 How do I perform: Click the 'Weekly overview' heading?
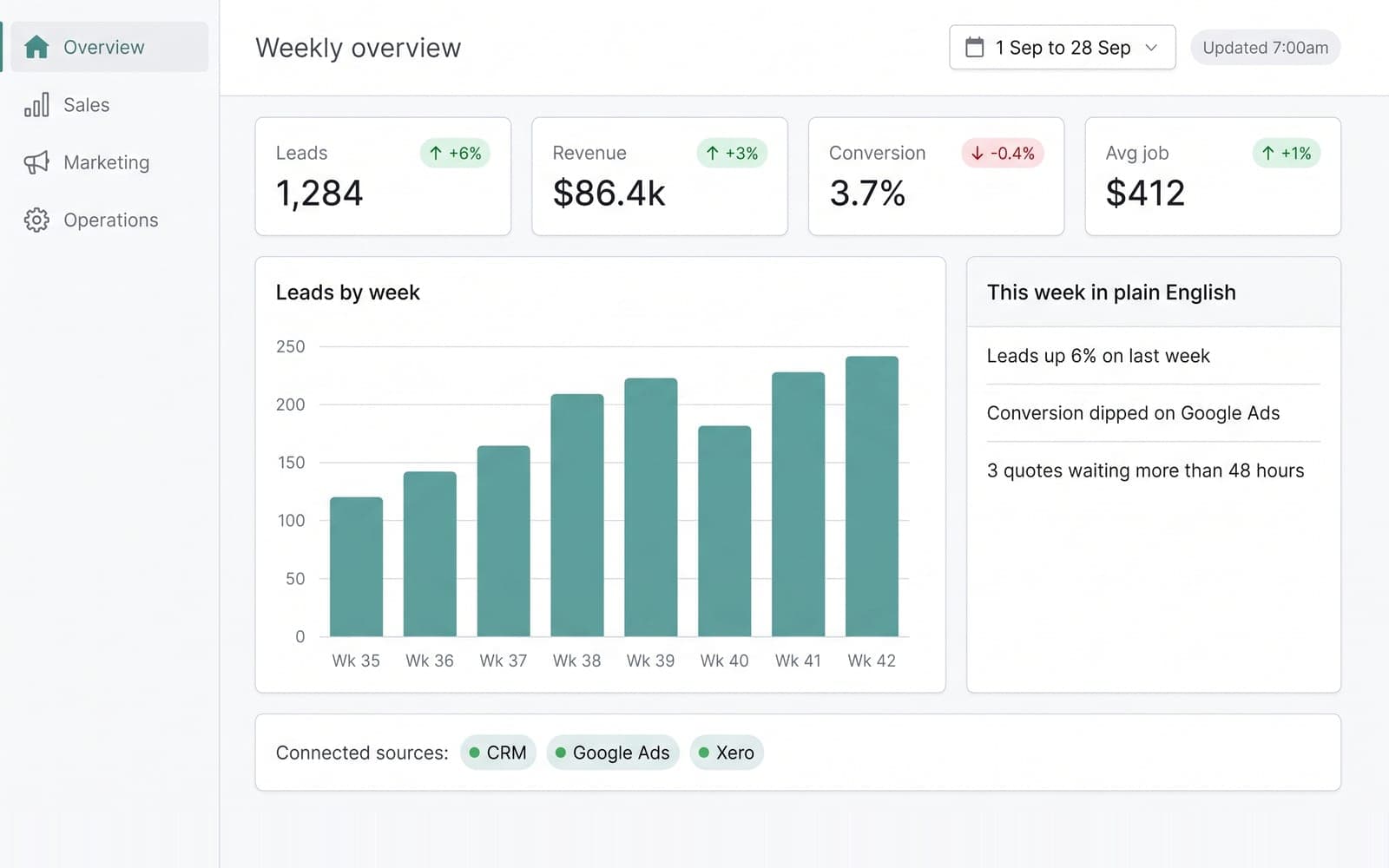pos(358,48)
